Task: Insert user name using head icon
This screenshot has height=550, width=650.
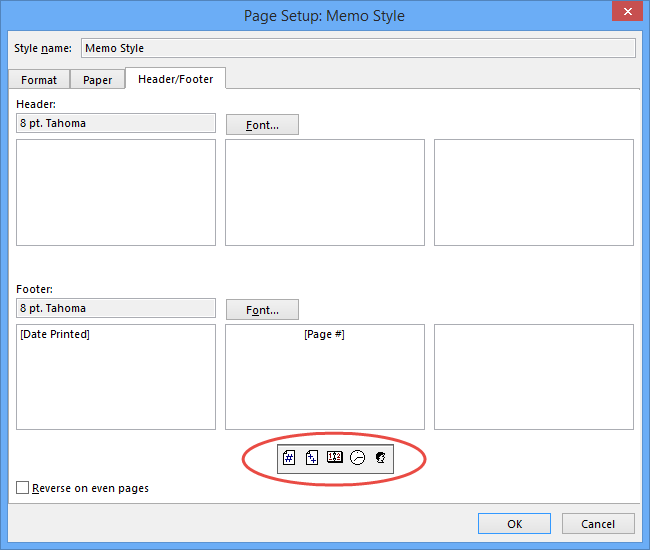Action: point(380,458)
